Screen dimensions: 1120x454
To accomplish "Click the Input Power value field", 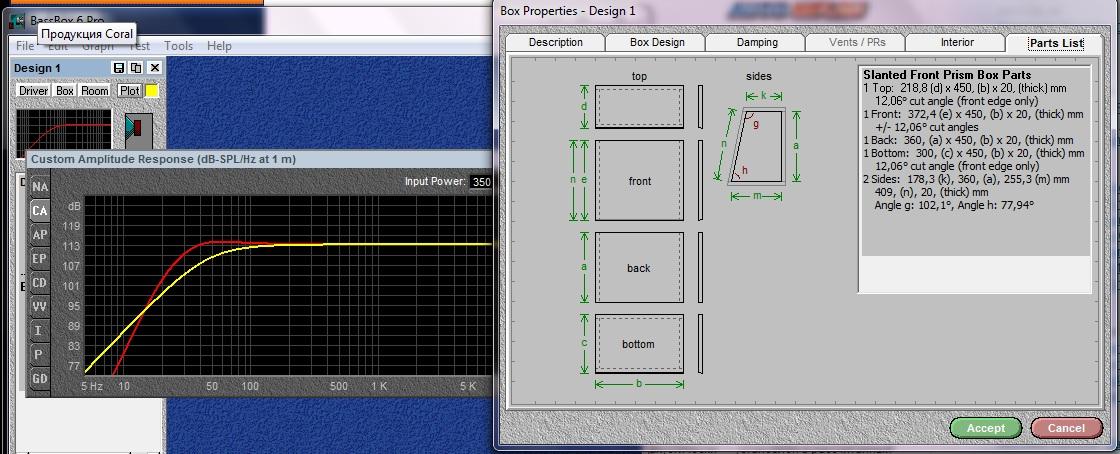I will (x=480, y=182).
